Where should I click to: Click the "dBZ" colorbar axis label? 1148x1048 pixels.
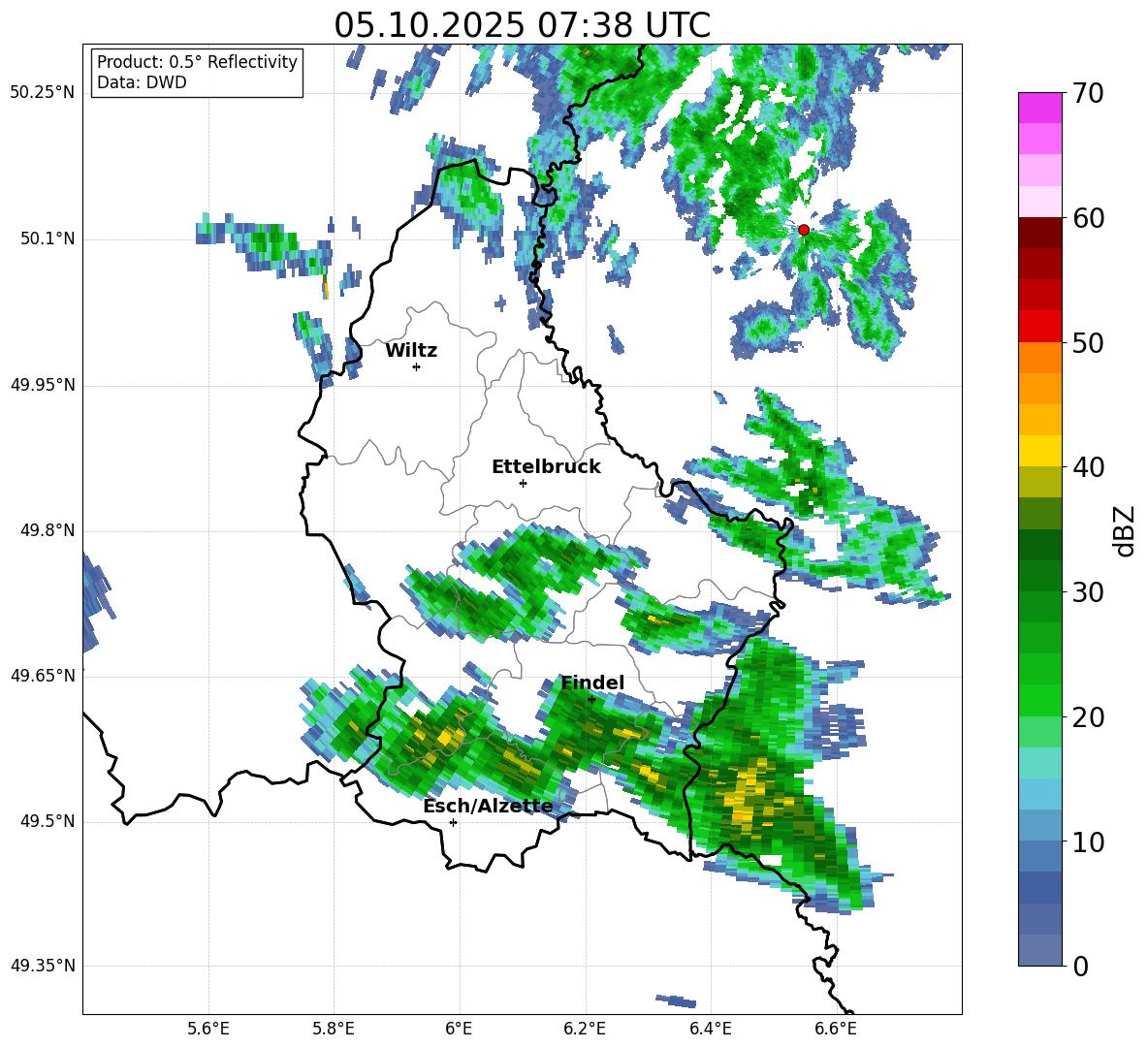point(1125,530)
